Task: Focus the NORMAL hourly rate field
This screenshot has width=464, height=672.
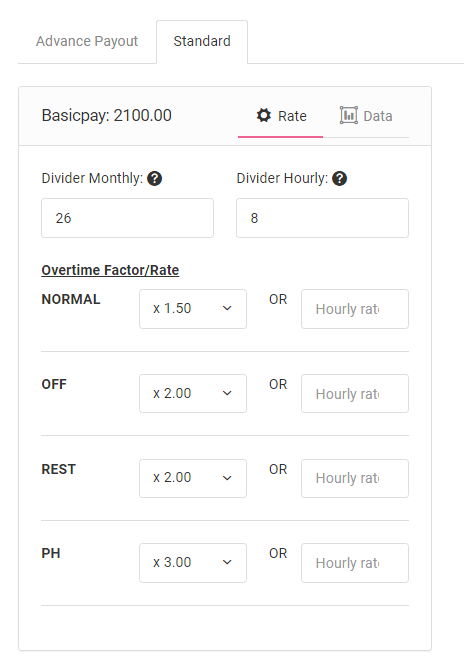Action: tap(355, 309)
